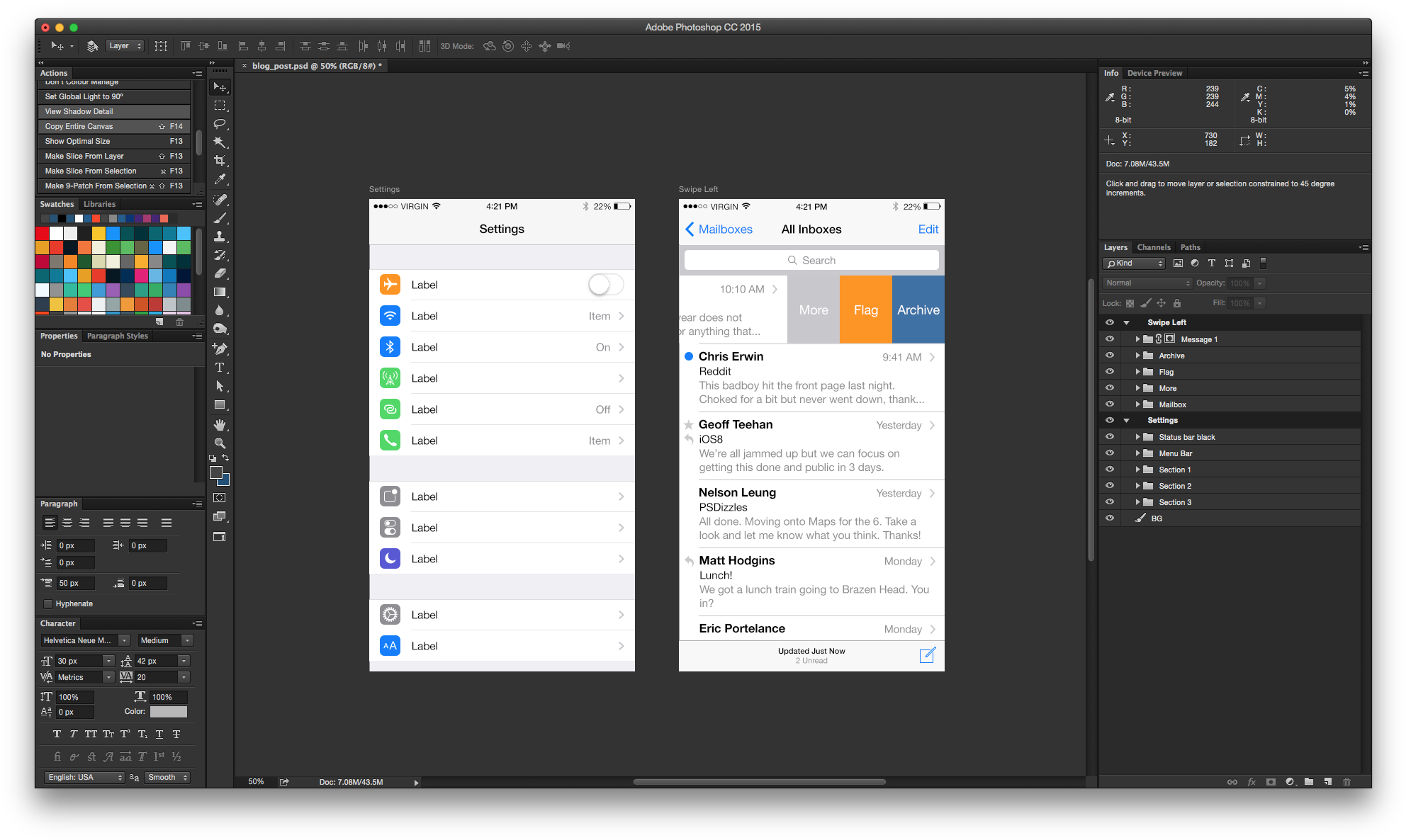Viewport: 1406px width, 840px height.
Task: Click the Delete layer trash icon
Action: tap(1346, 782)
